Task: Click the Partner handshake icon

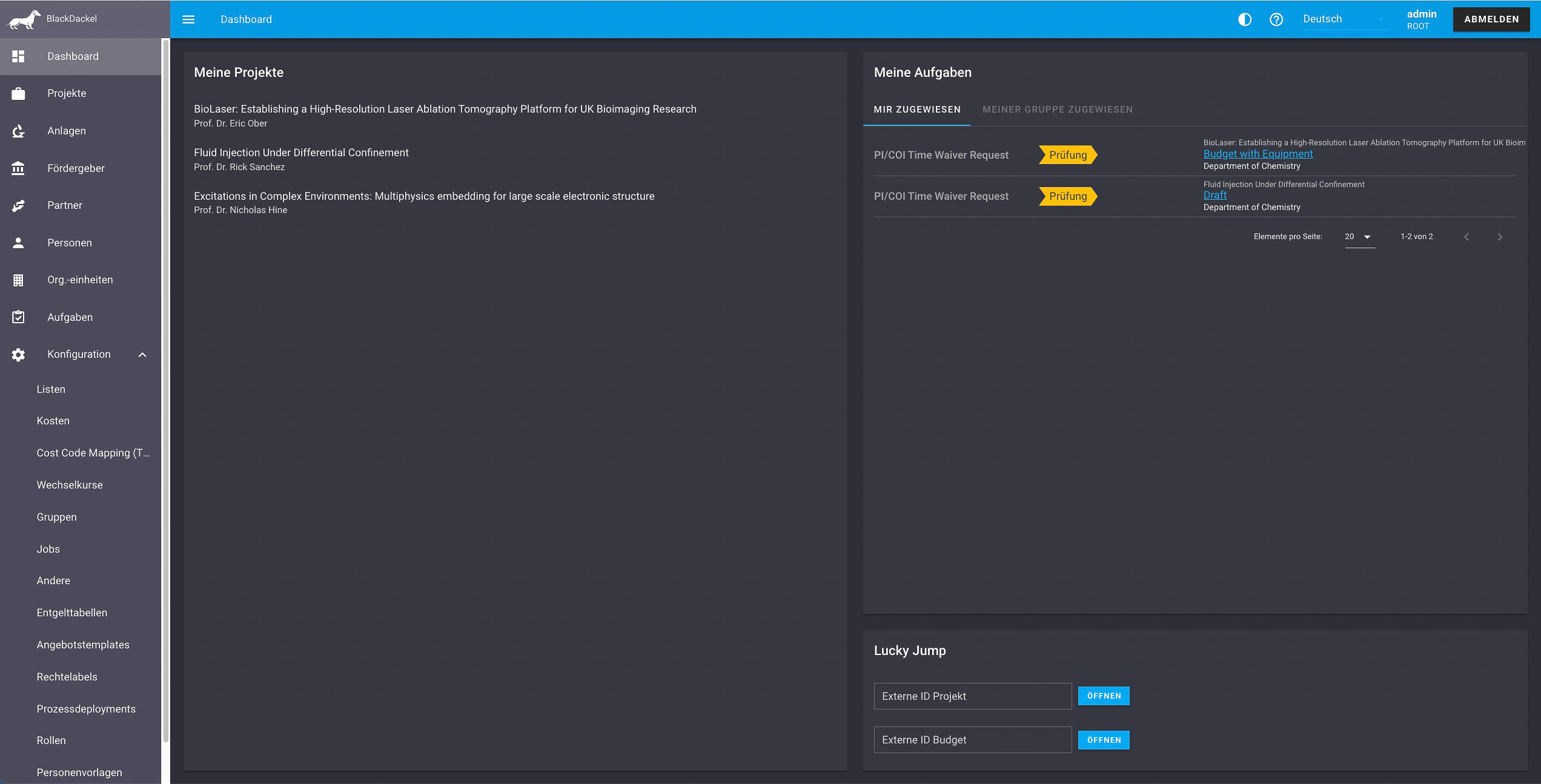Action: (18, 205)
